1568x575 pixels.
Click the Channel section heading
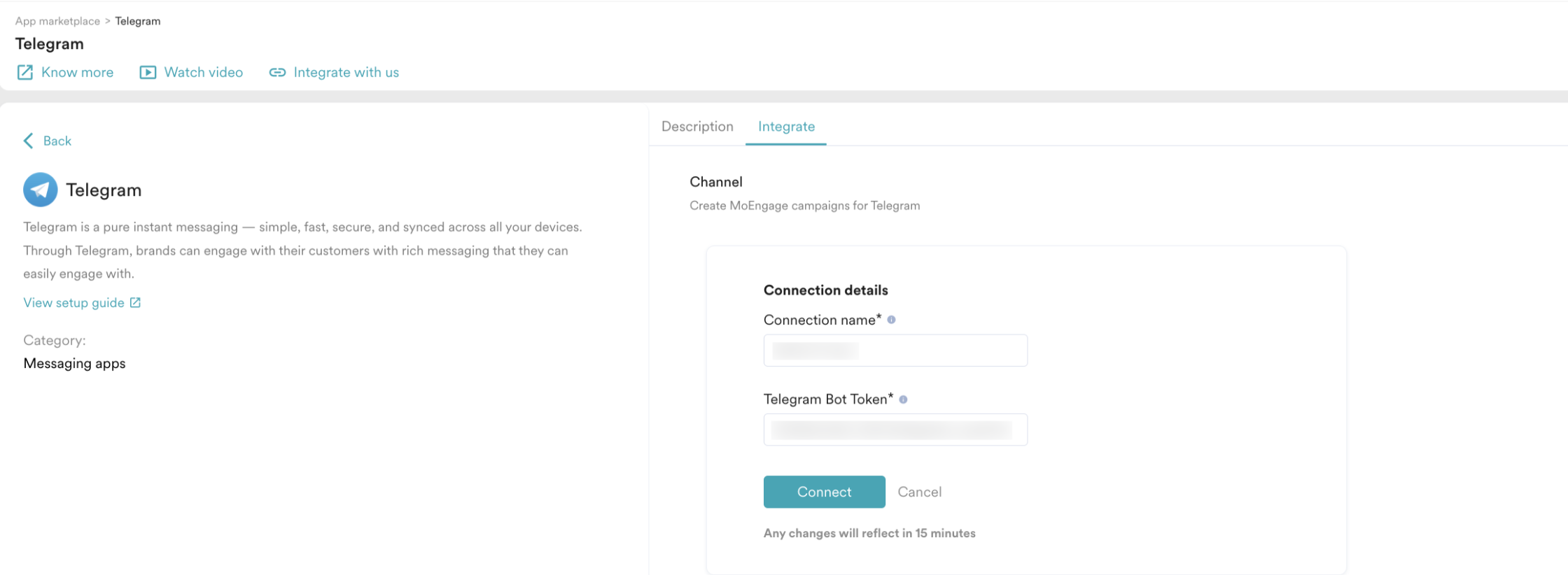(x=716, y=182)
